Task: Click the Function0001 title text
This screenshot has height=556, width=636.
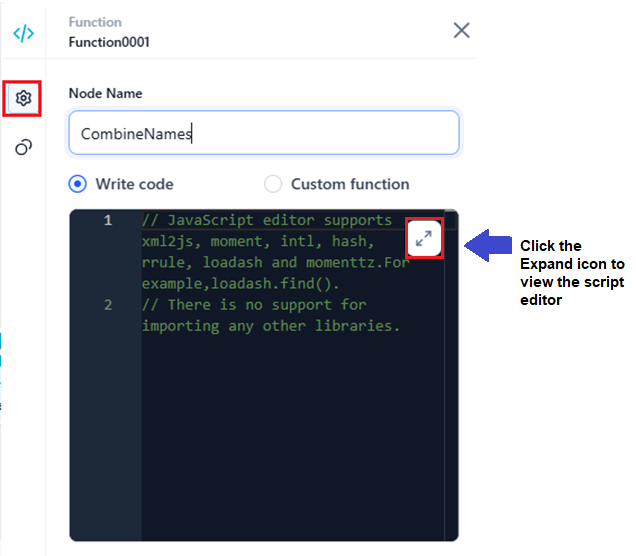Action: coord(109,42)
